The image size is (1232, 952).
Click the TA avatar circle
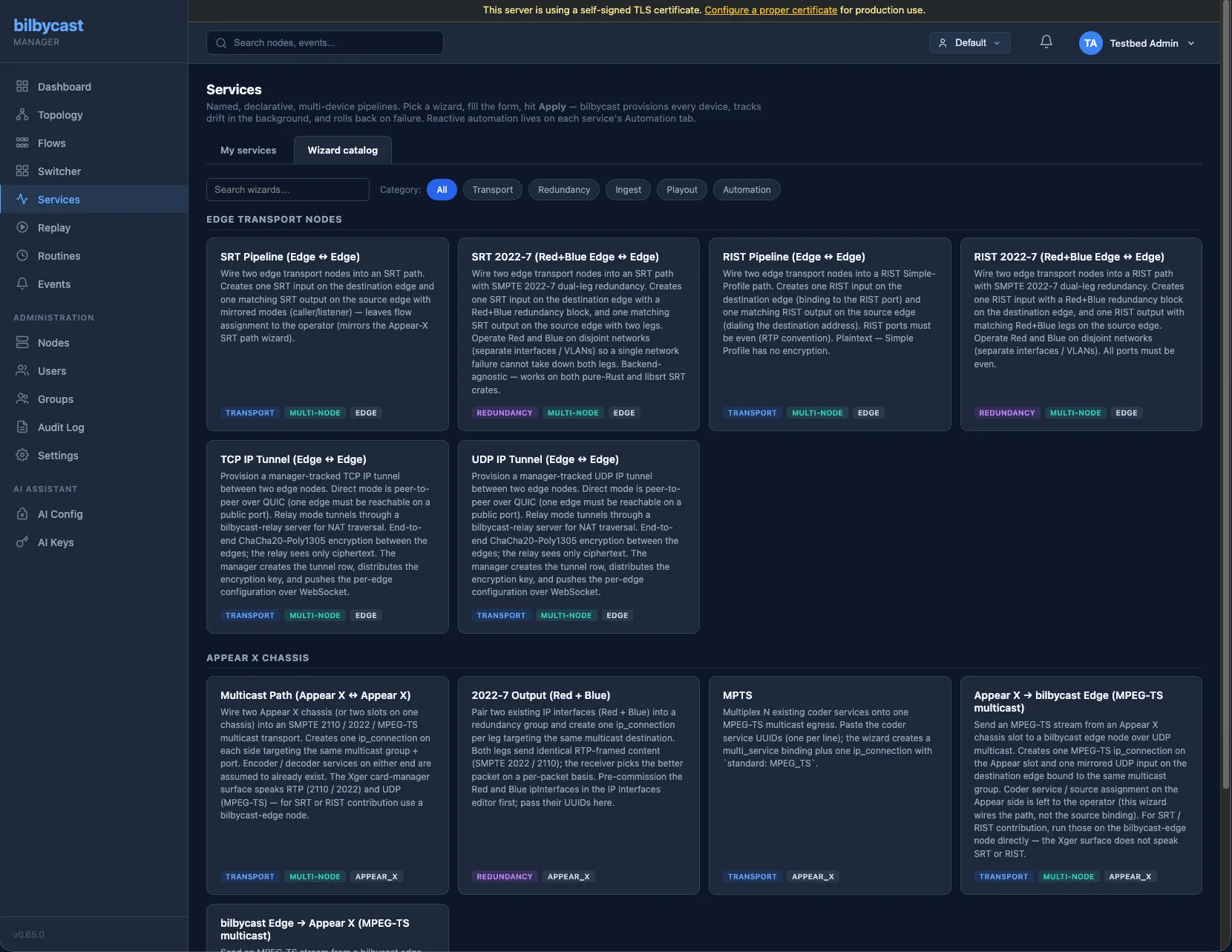[1090, 43]
